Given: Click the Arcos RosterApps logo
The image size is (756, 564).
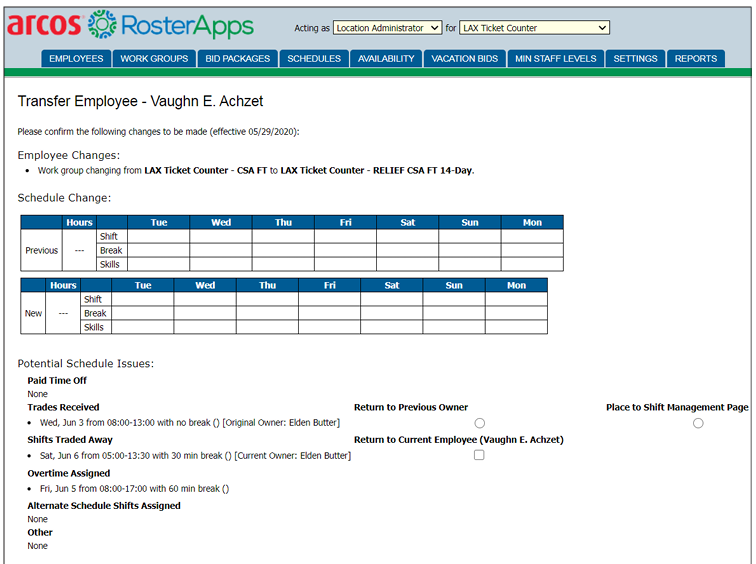Looking at the screenshot, I should click(x=131, y=25).
